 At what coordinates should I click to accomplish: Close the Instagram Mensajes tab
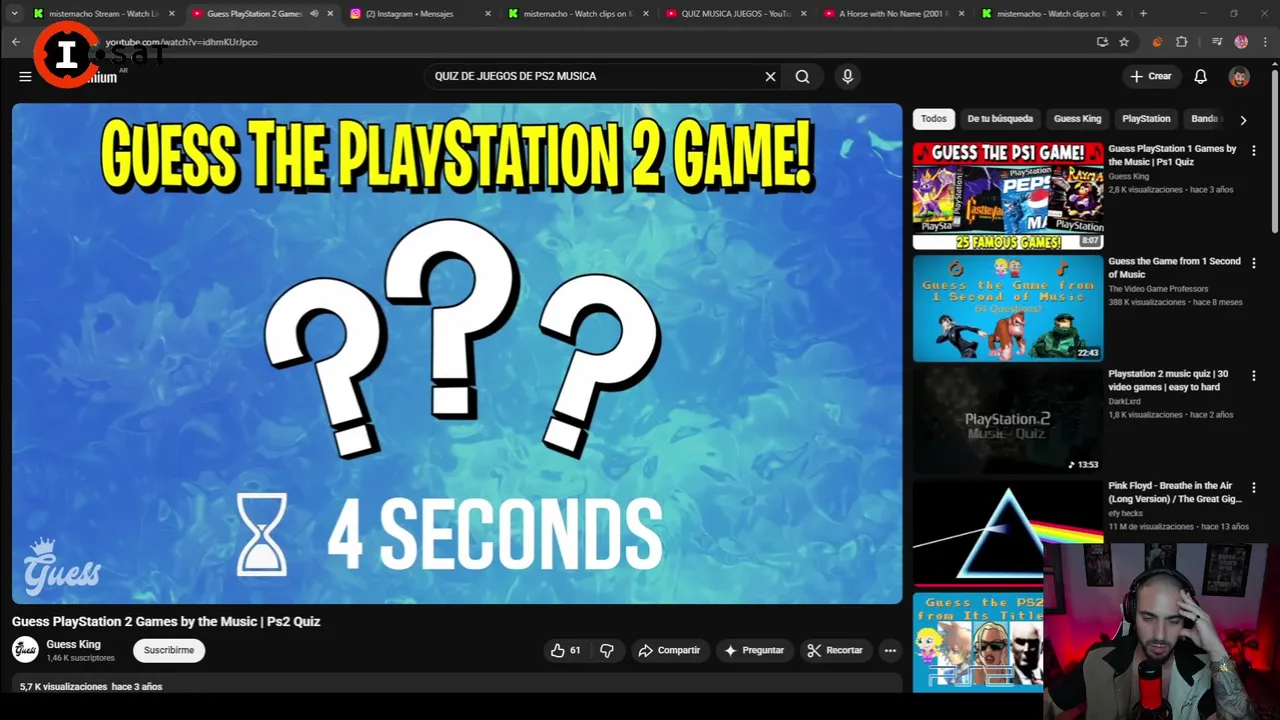point(488,14)
